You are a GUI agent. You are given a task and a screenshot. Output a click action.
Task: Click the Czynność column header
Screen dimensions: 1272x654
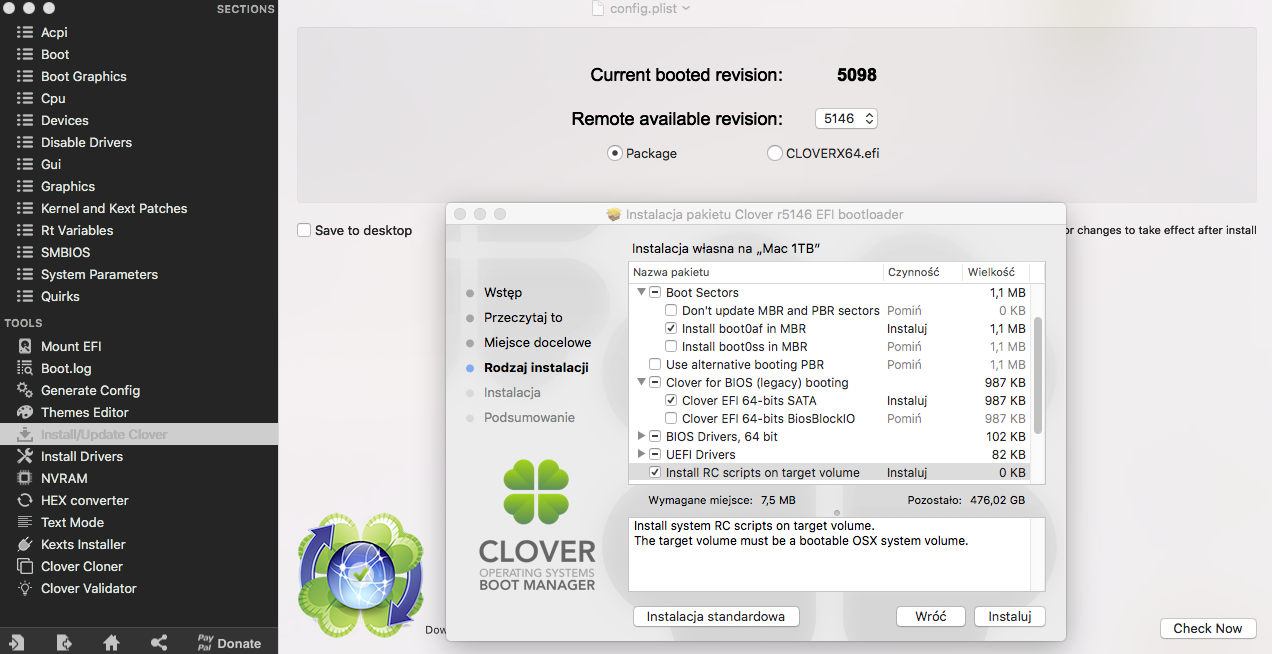tap(923, 272)
